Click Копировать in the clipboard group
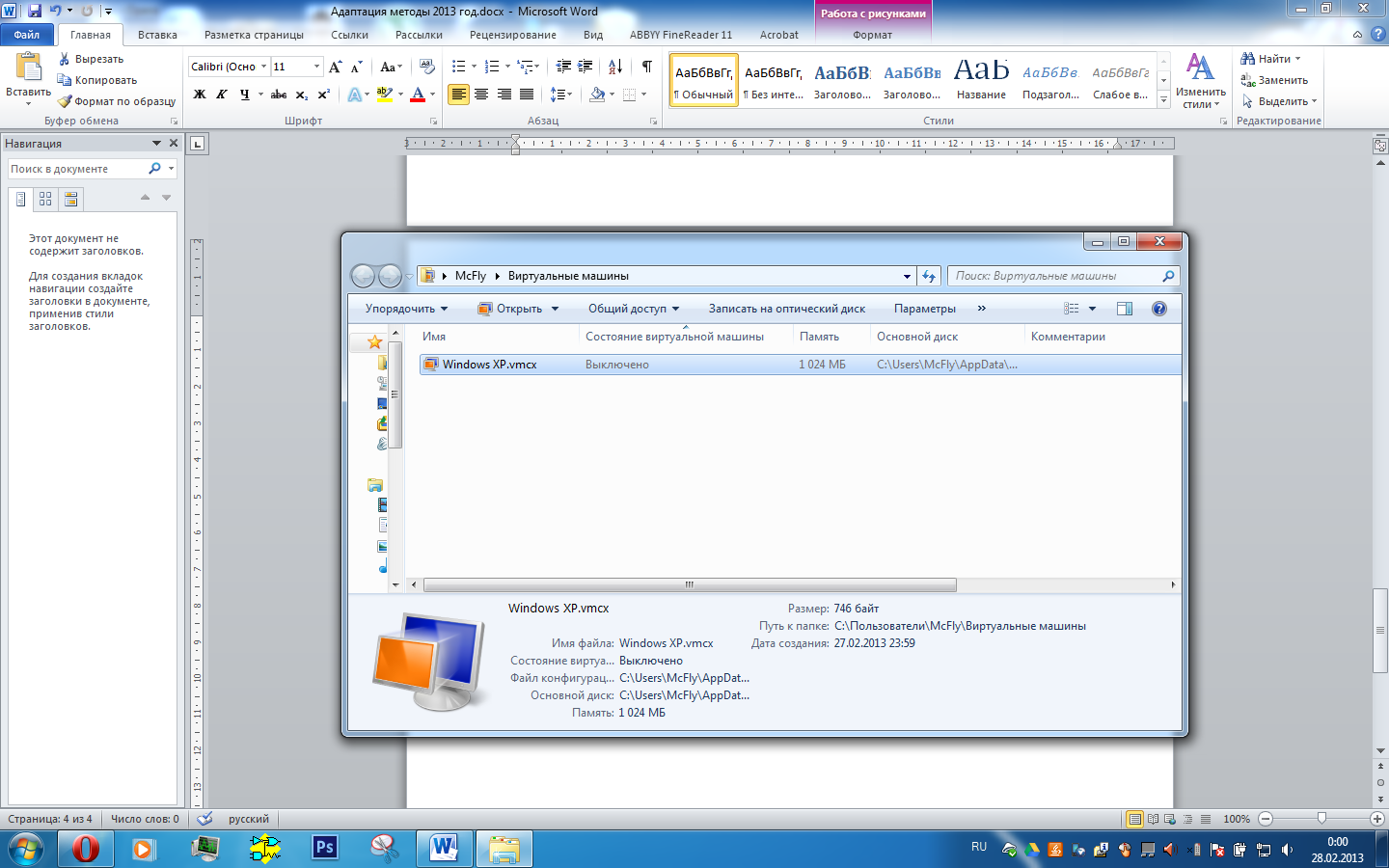1389x868 pixels. (96, 80)
